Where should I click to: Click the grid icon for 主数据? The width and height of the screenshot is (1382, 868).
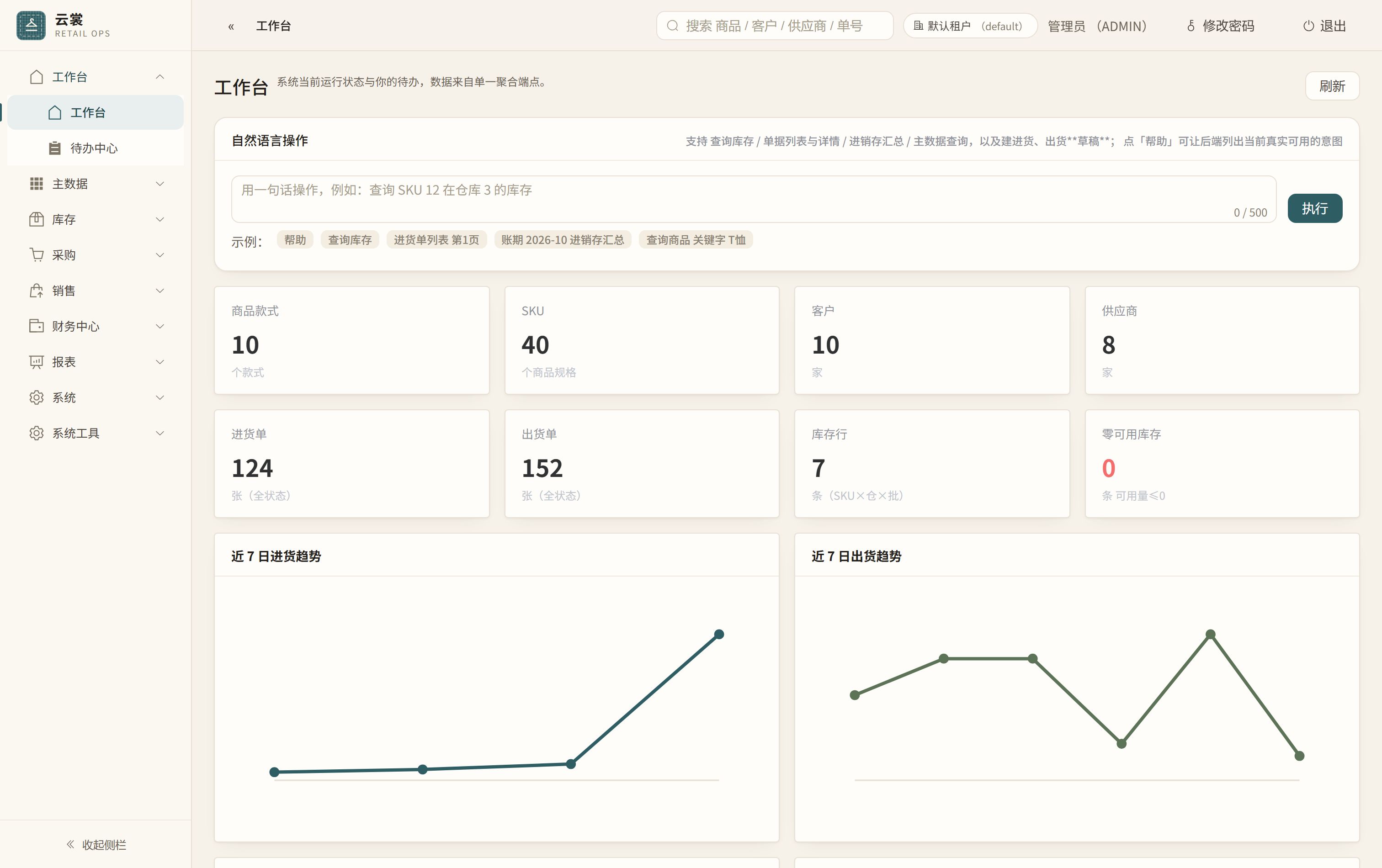36,184
